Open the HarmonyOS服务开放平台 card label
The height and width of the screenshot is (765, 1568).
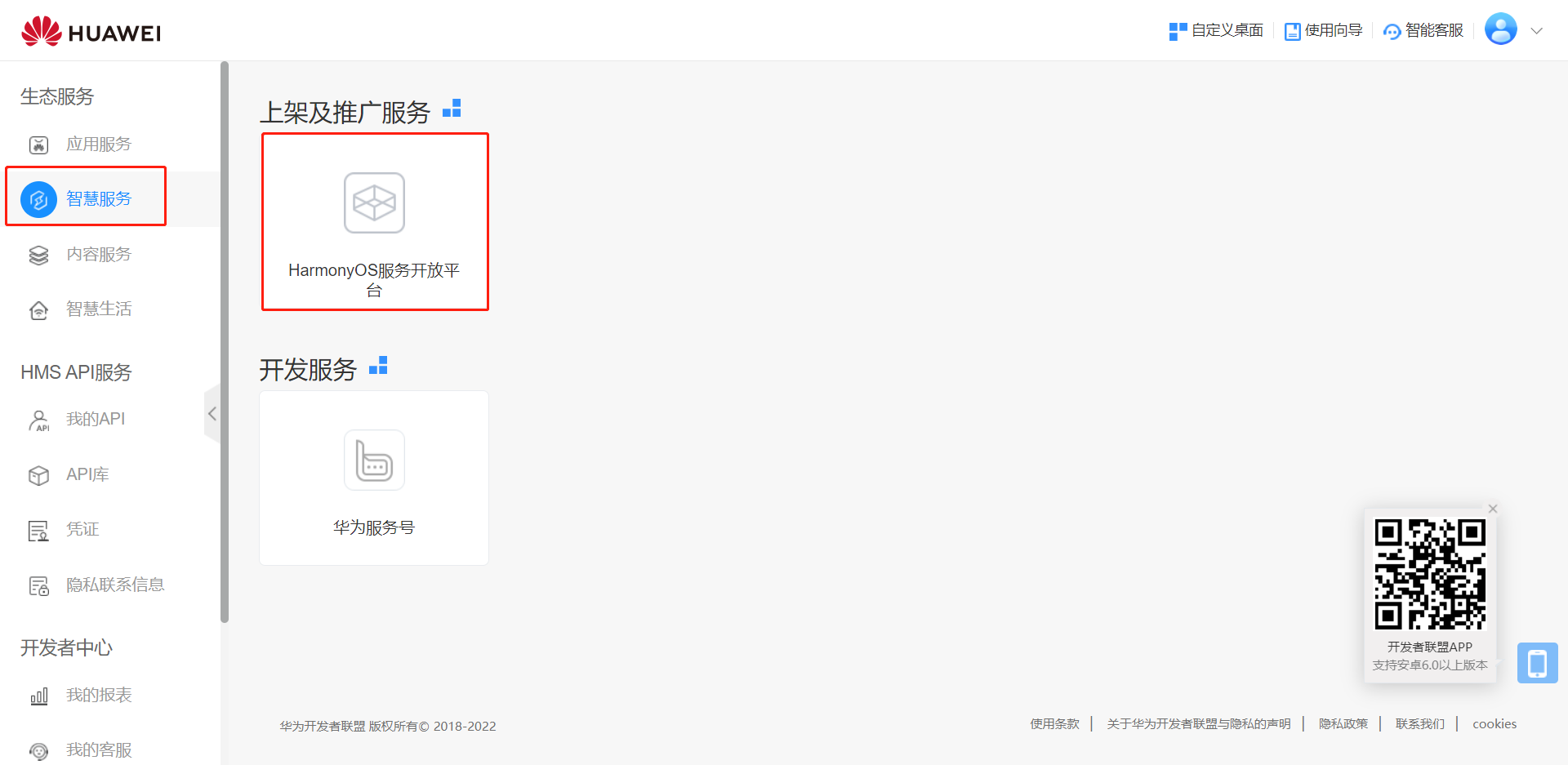(374, 280)
